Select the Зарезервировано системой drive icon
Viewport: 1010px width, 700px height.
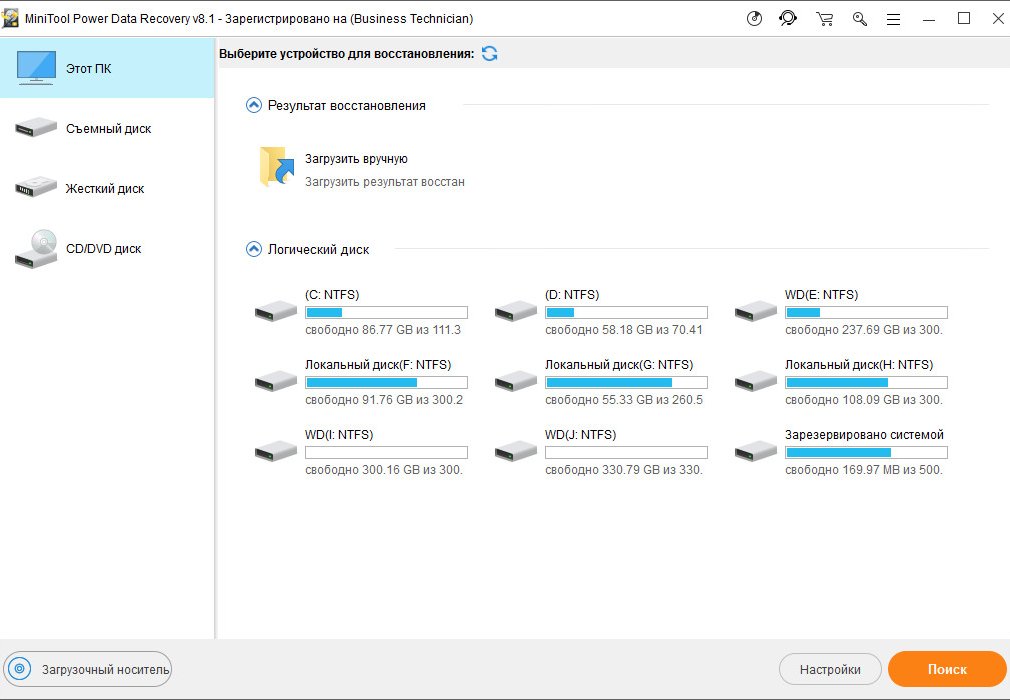click(x=756, y=451)
